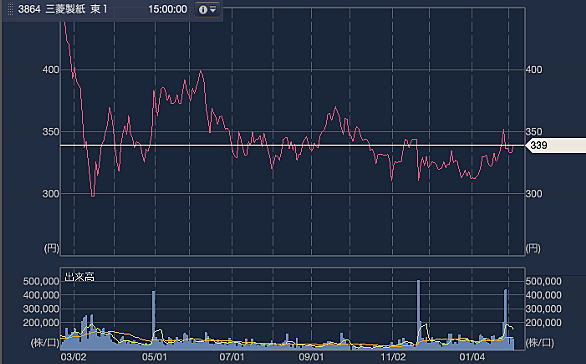
Task: Click the (株/口) unit label on right volume axis
Action: (540, 343)
